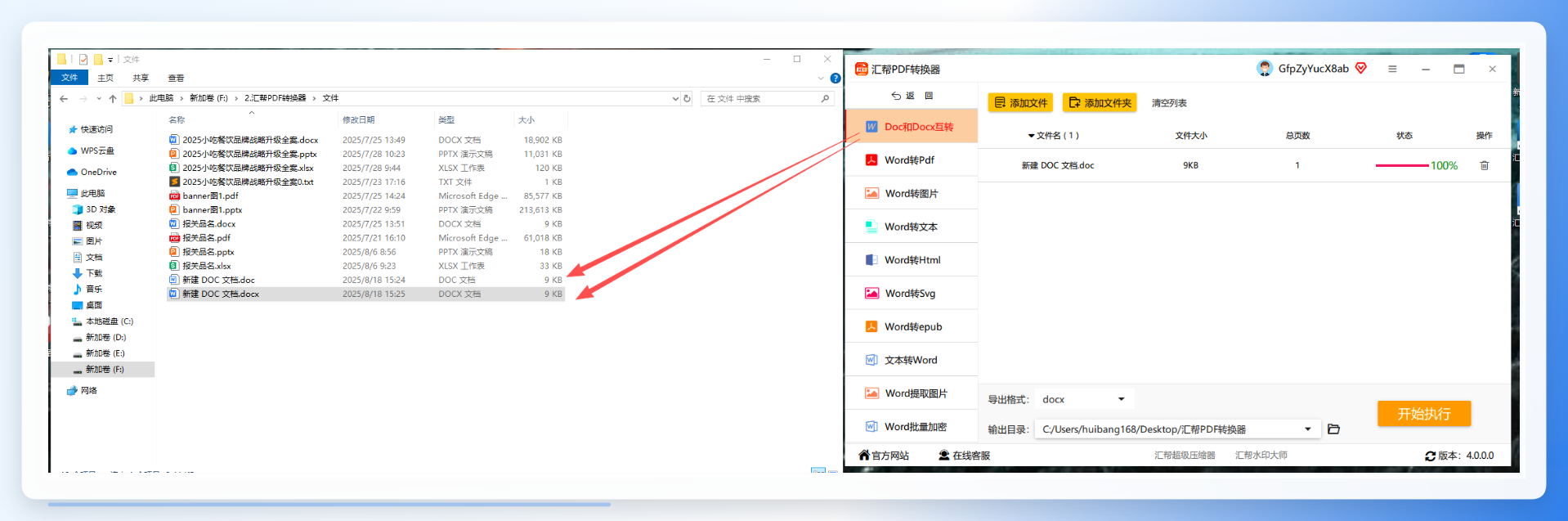Screen dimensions: 1568x521
Task: Click the Explorer search box 在 文件 中搜索
Action: [x=767, y=99]
